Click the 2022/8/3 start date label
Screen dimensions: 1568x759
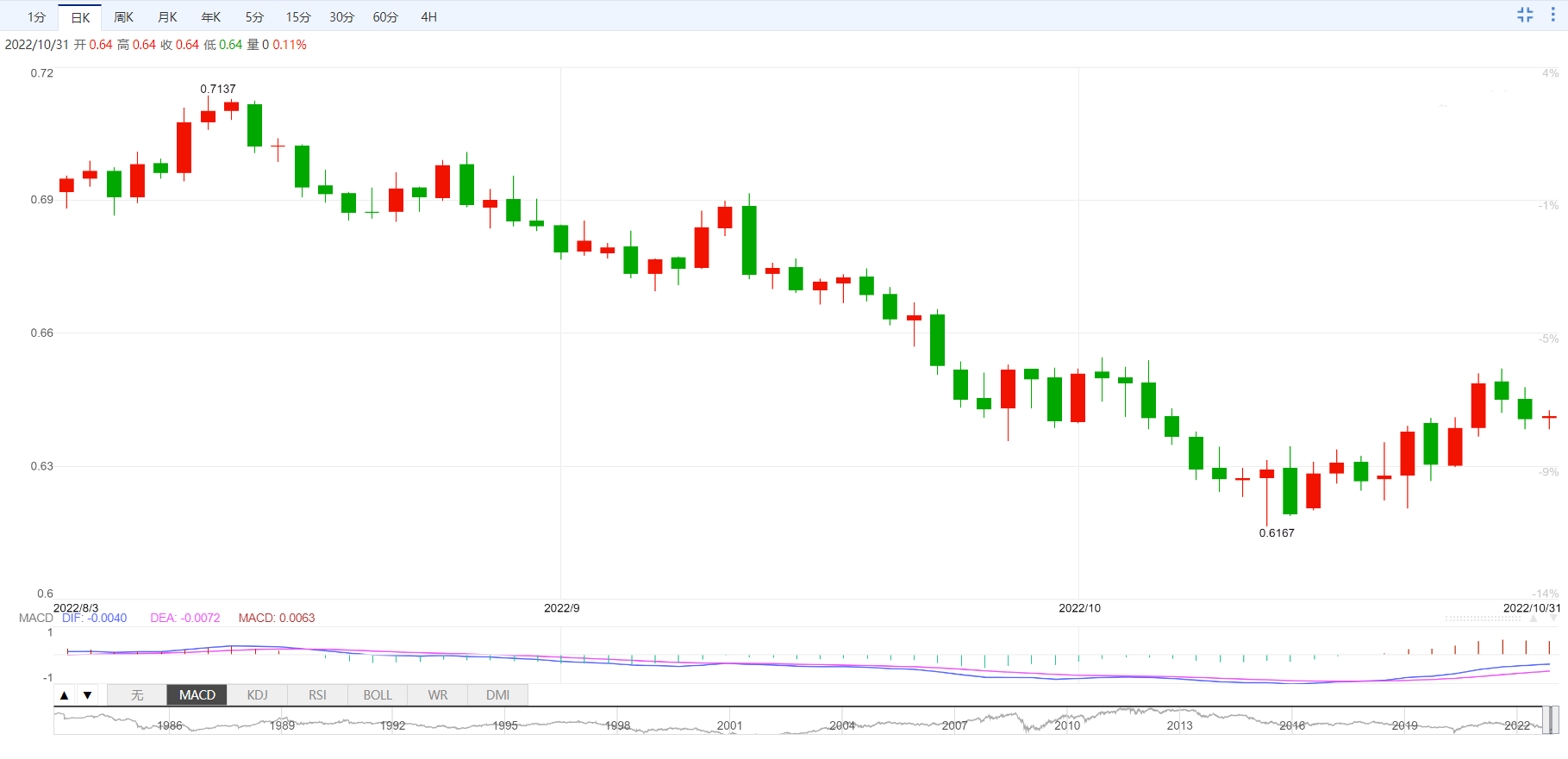click(76, 608)
